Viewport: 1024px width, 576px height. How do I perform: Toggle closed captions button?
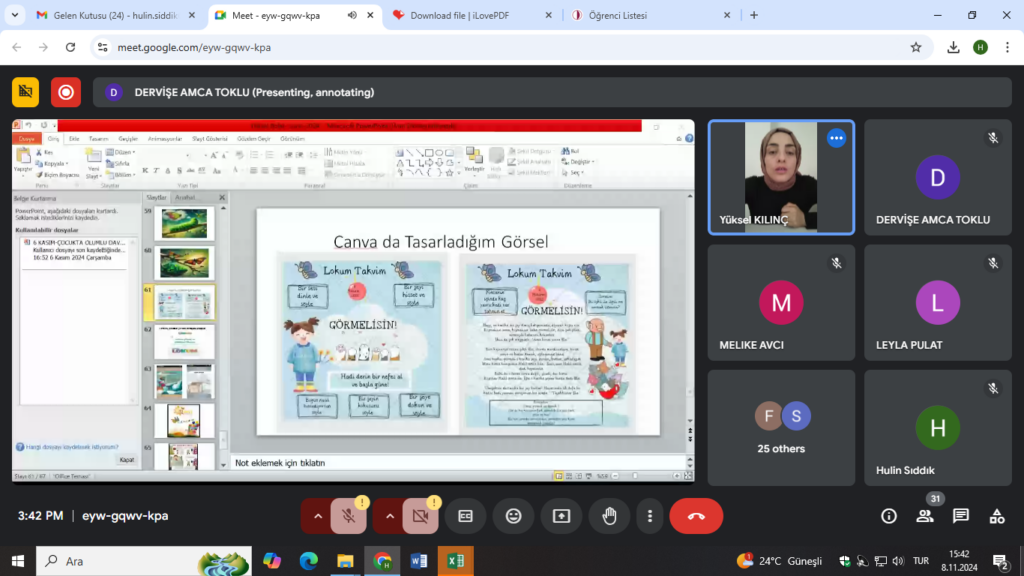point(465,516)
